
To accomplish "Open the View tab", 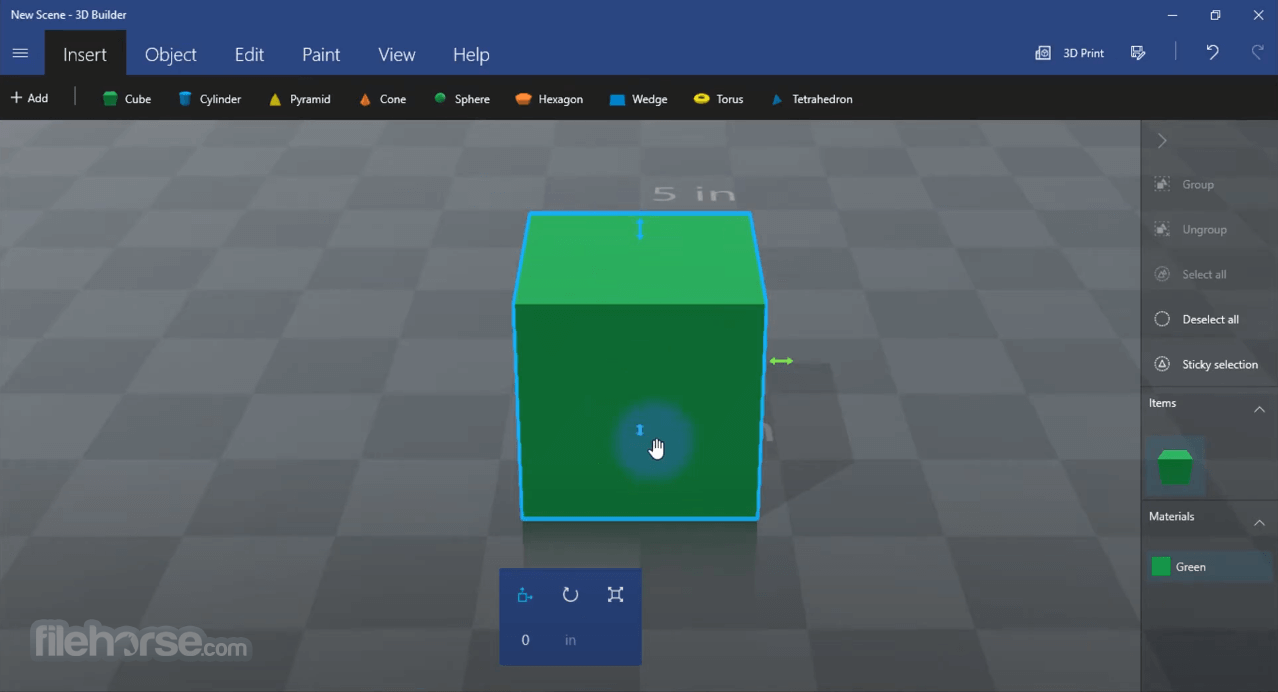I will (x=397, y=54).
